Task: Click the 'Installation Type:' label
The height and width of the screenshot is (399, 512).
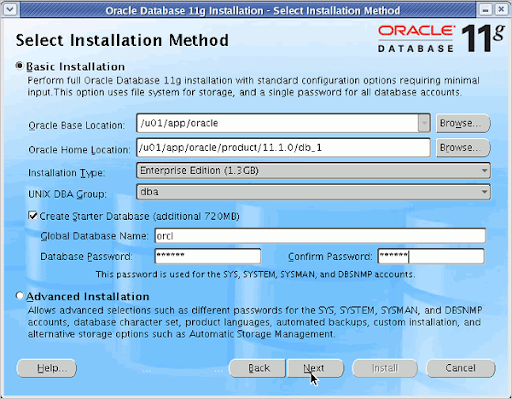Action: [67, 173]
